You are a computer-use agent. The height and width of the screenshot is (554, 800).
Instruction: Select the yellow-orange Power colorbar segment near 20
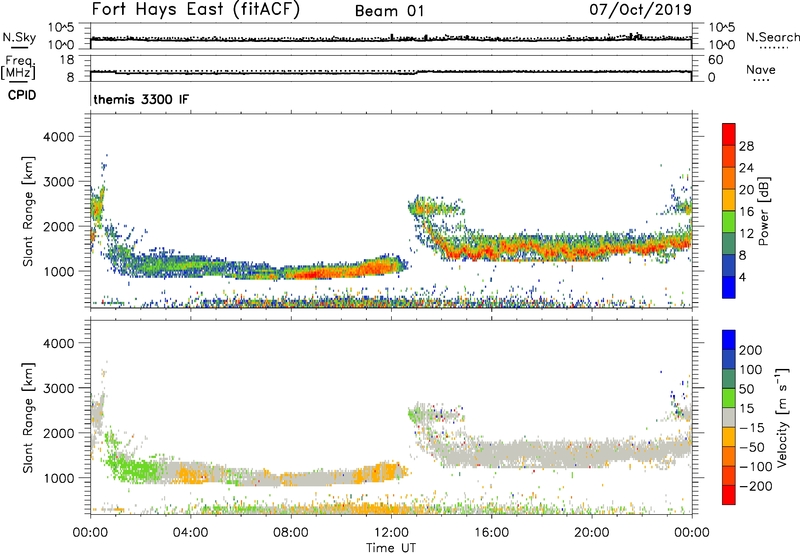(729, 200)
